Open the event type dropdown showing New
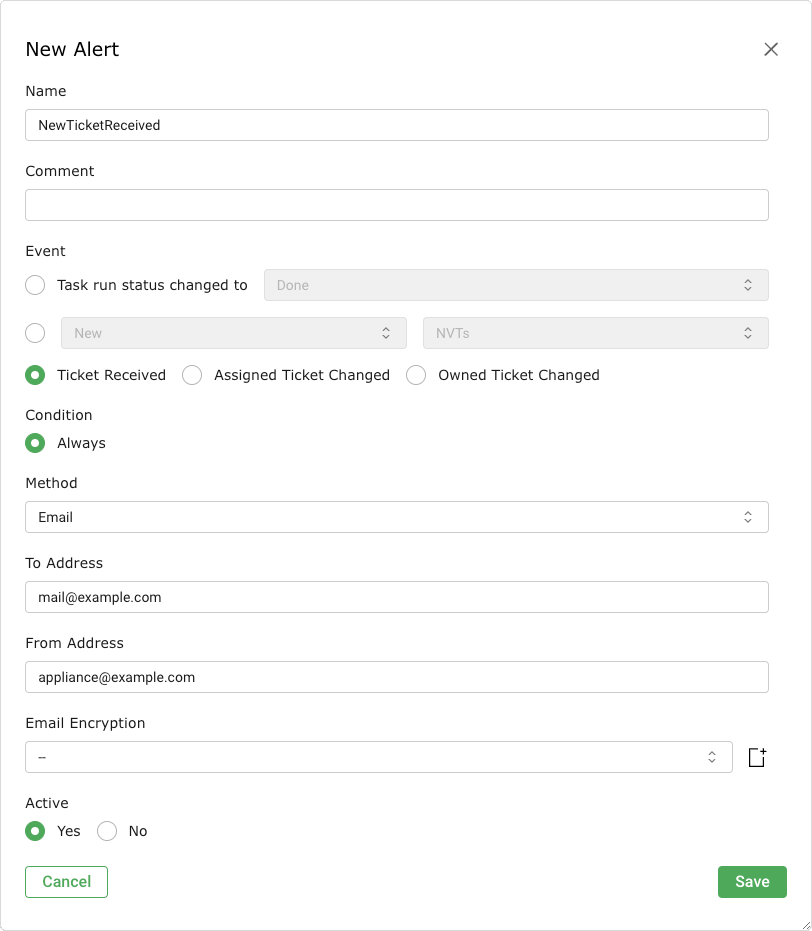 pos(234,333)
